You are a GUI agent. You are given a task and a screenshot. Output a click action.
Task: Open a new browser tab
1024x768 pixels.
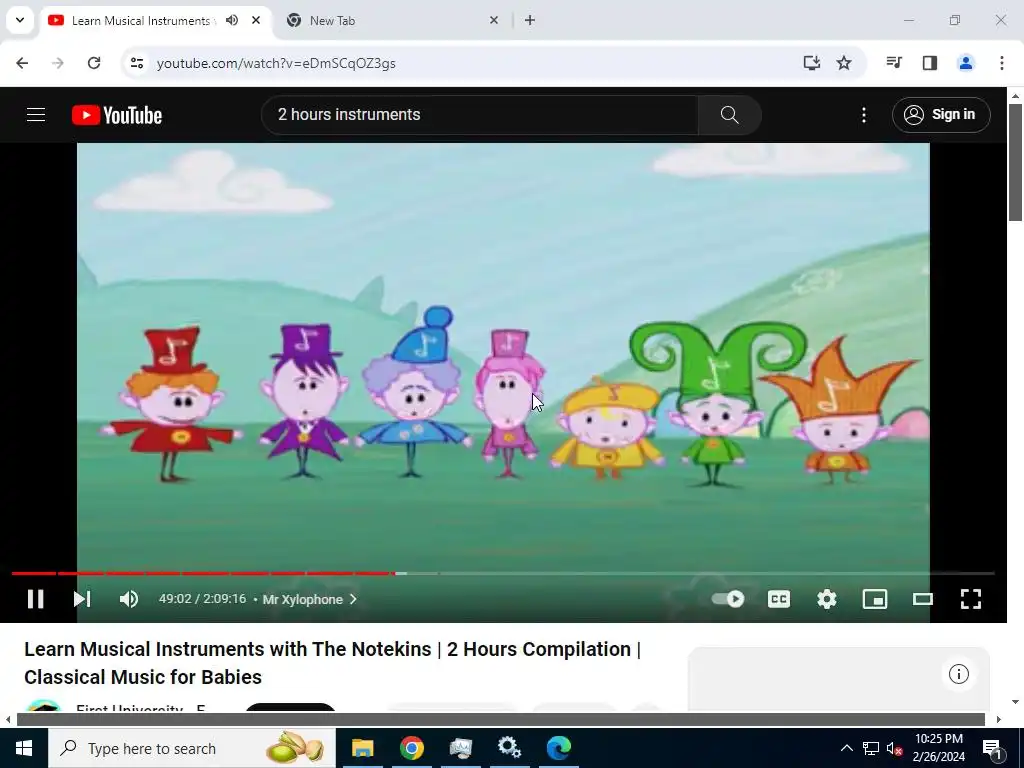tap(530, 20)
